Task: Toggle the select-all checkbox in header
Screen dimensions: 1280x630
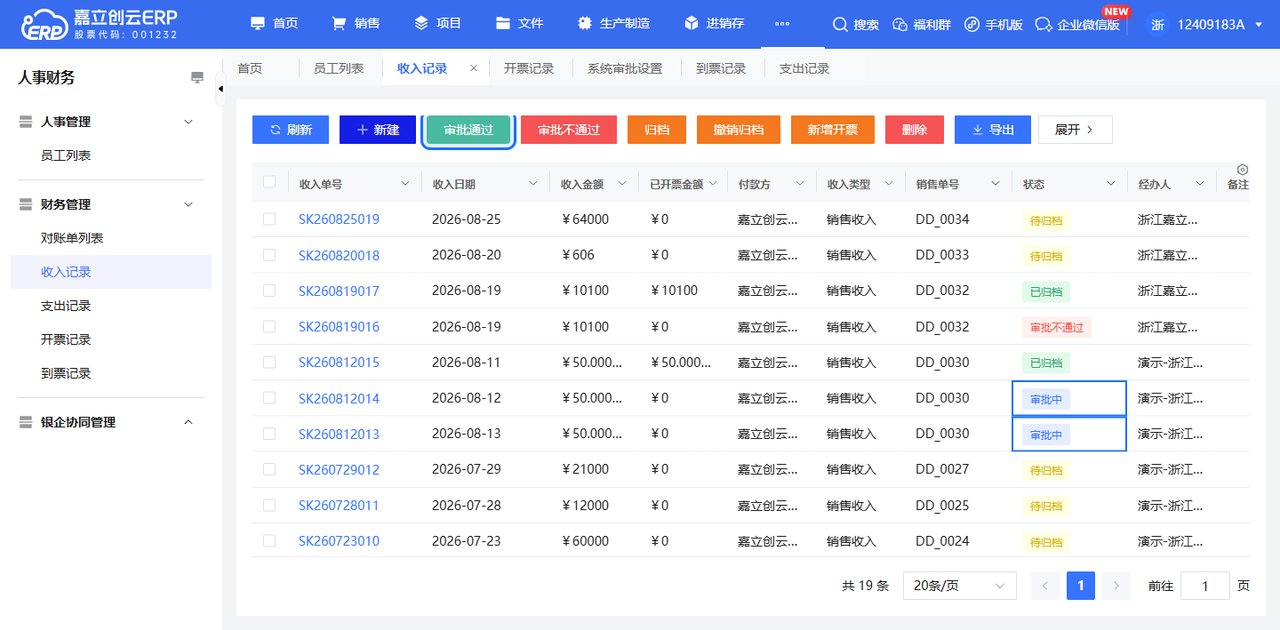Action: pos(269,182)
